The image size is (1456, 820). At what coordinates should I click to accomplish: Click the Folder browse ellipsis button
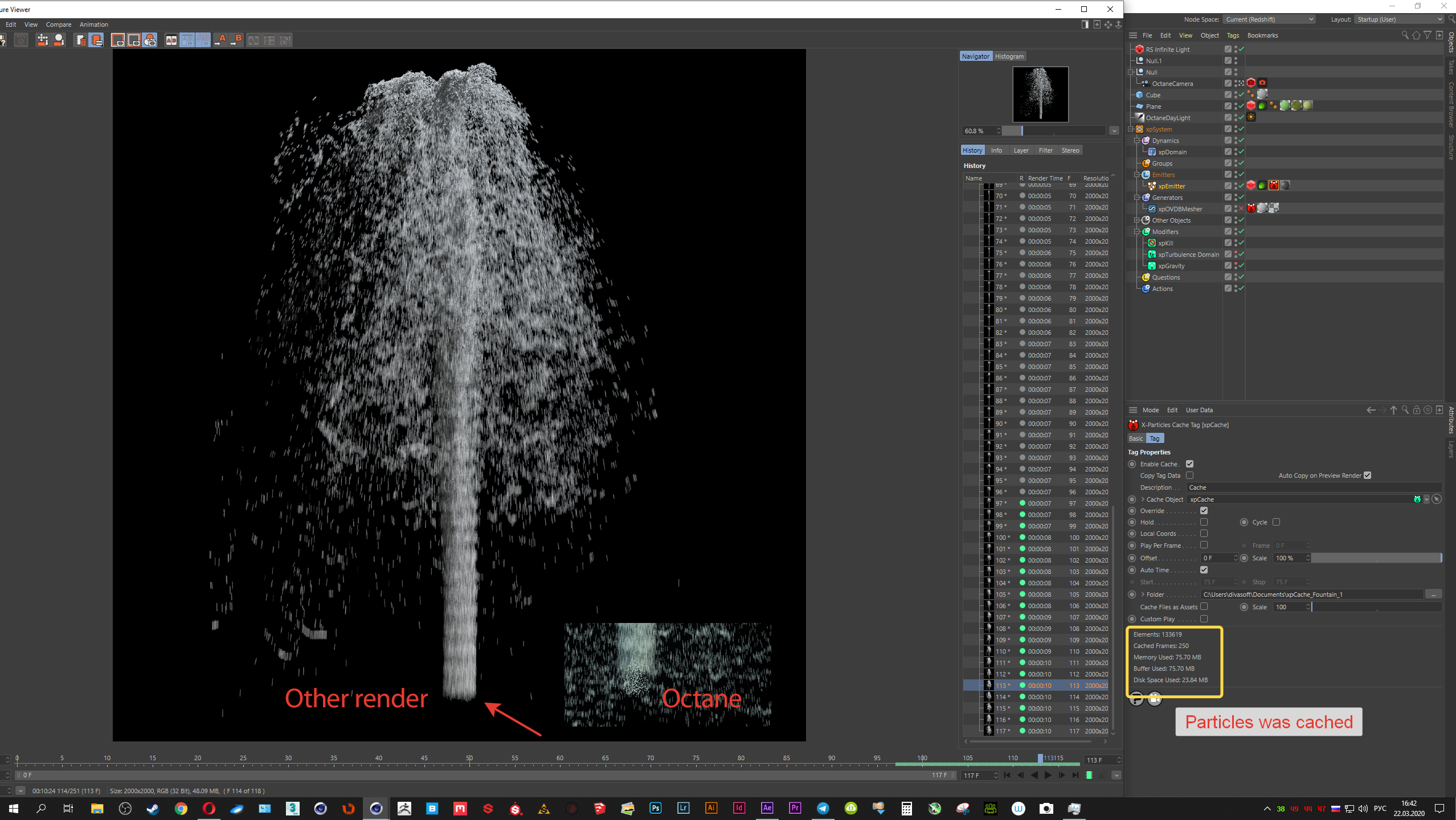tap(1433, 594)
